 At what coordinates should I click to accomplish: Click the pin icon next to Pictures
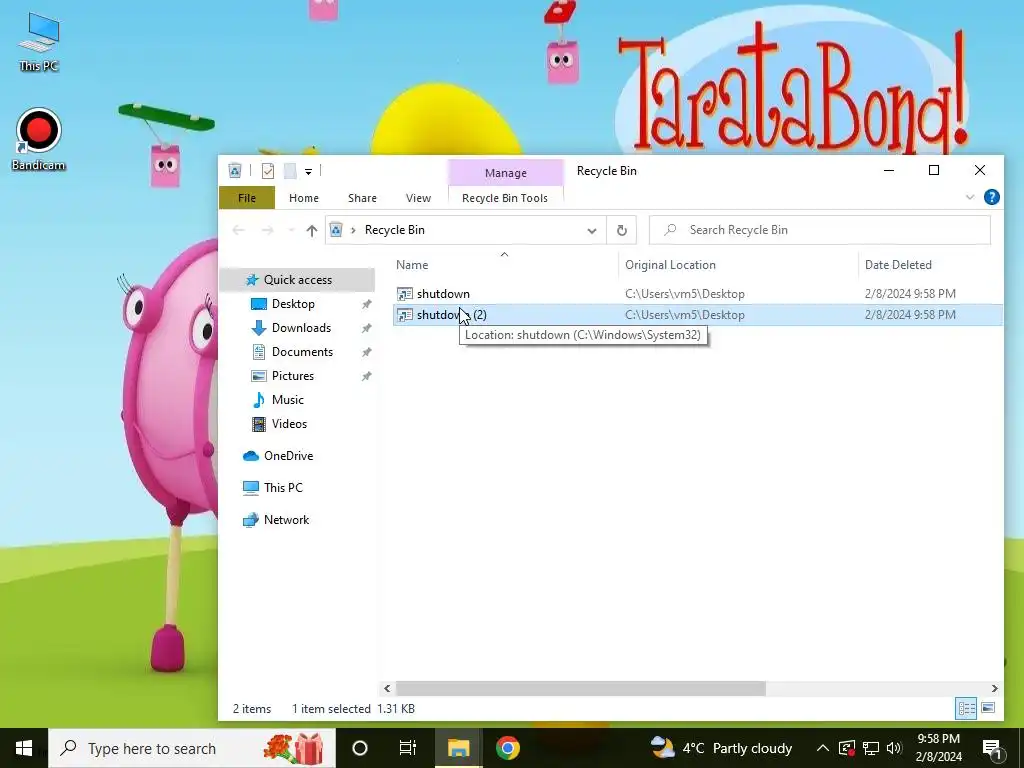[x=366, y=377]
